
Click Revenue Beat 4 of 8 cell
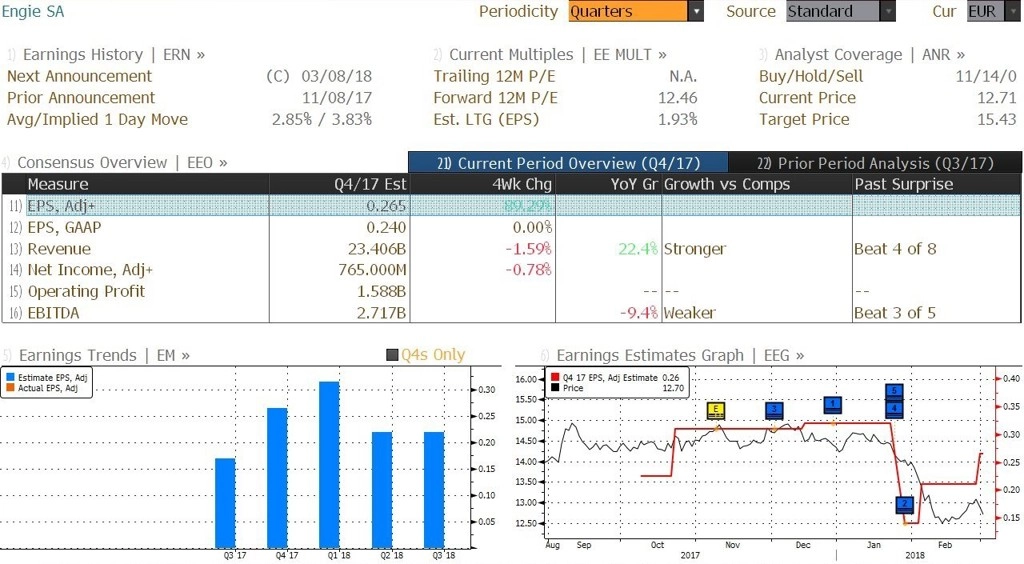tap(895, 249)
